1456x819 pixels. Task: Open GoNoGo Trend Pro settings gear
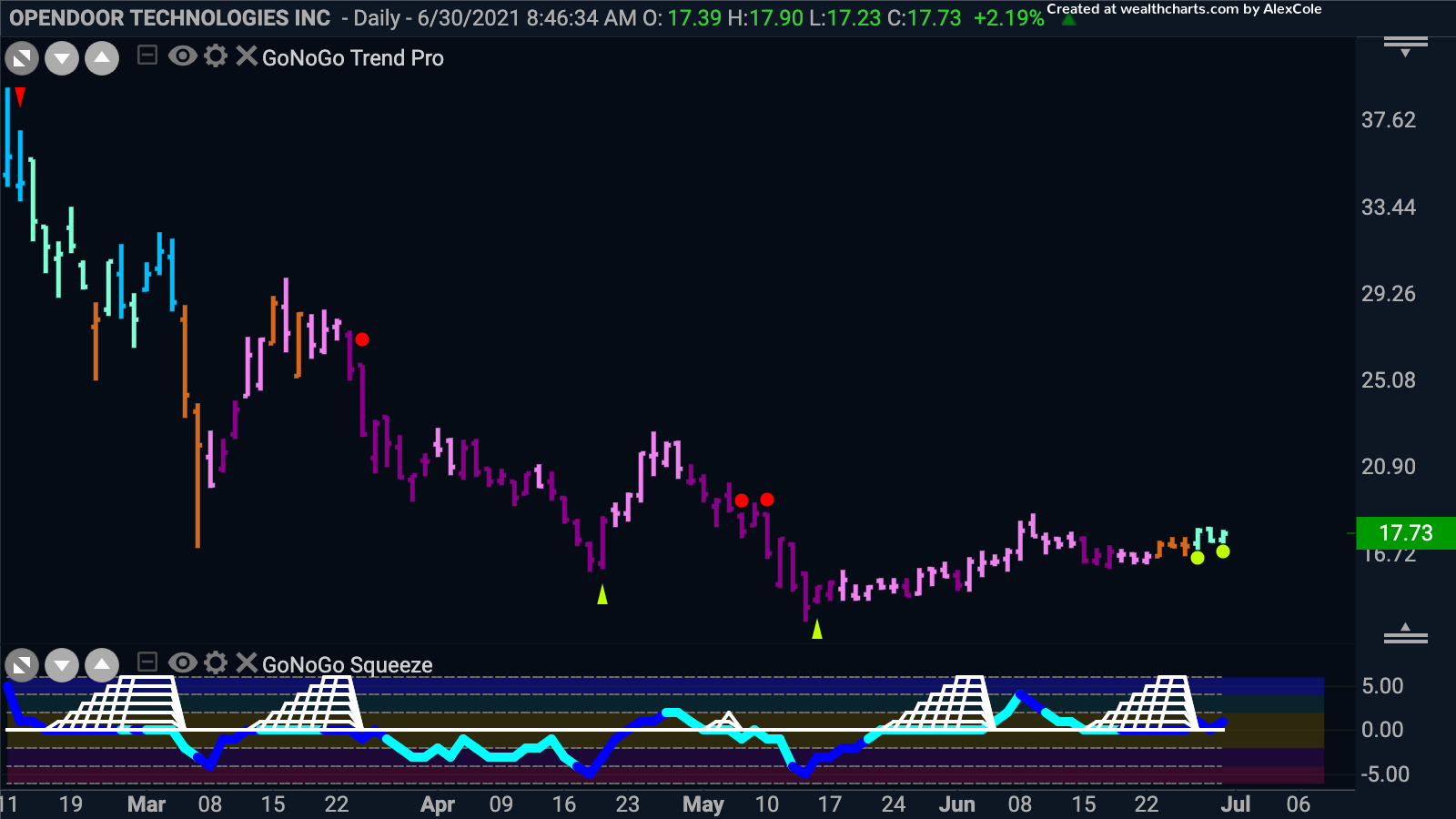pyautogui.click(x=216, y=56)
